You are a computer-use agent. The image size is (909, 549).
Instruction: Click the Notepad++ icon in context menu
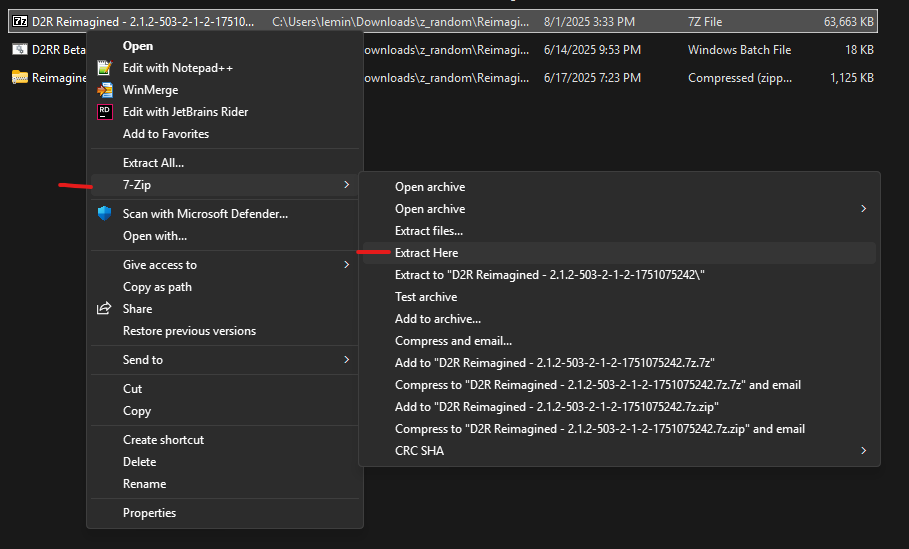tap(104, 68)
